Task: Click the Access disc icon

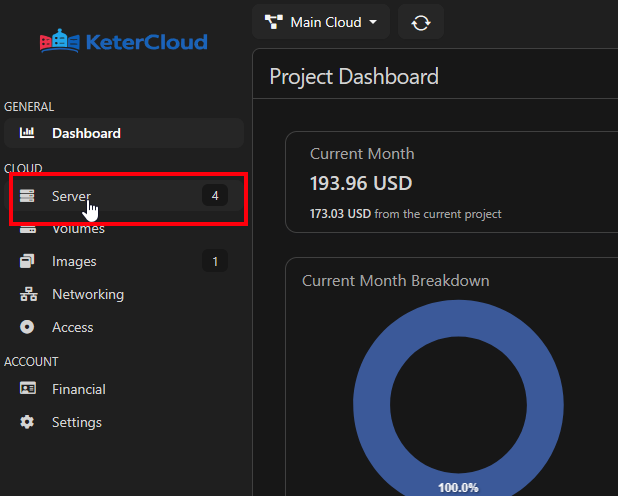Action: [27, 327]
